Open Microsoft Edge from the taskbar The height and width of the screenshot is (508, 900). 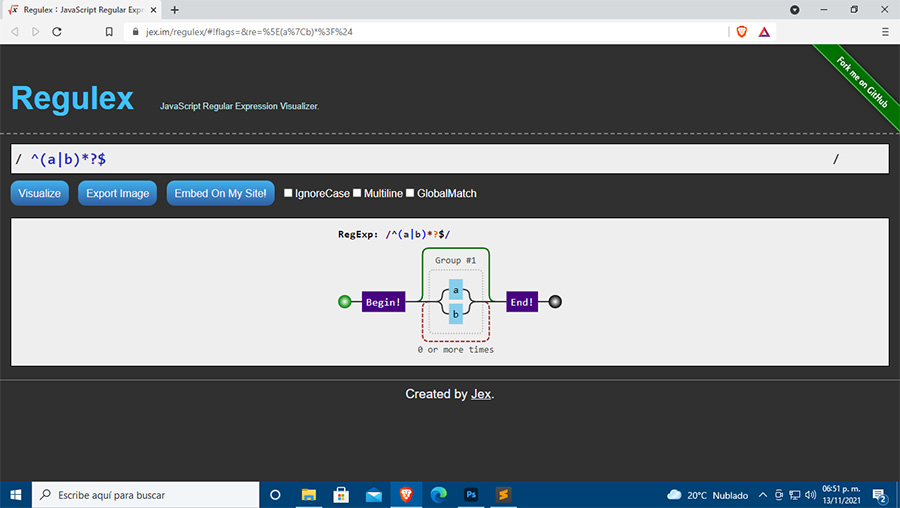(x=438, y=494)
